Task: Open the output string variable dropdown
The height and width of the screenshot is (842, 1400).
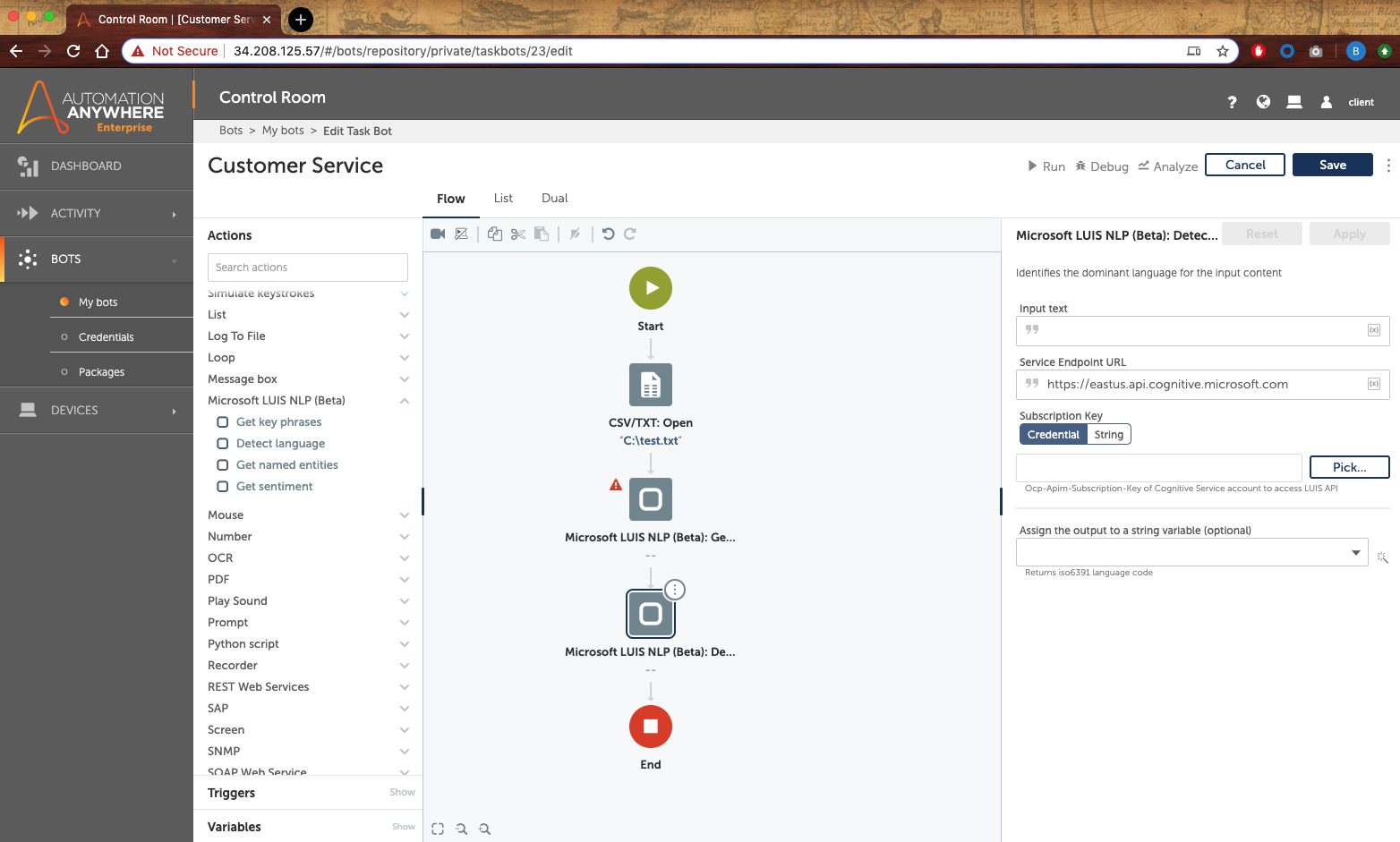Action: click(x=1355, y=553)
